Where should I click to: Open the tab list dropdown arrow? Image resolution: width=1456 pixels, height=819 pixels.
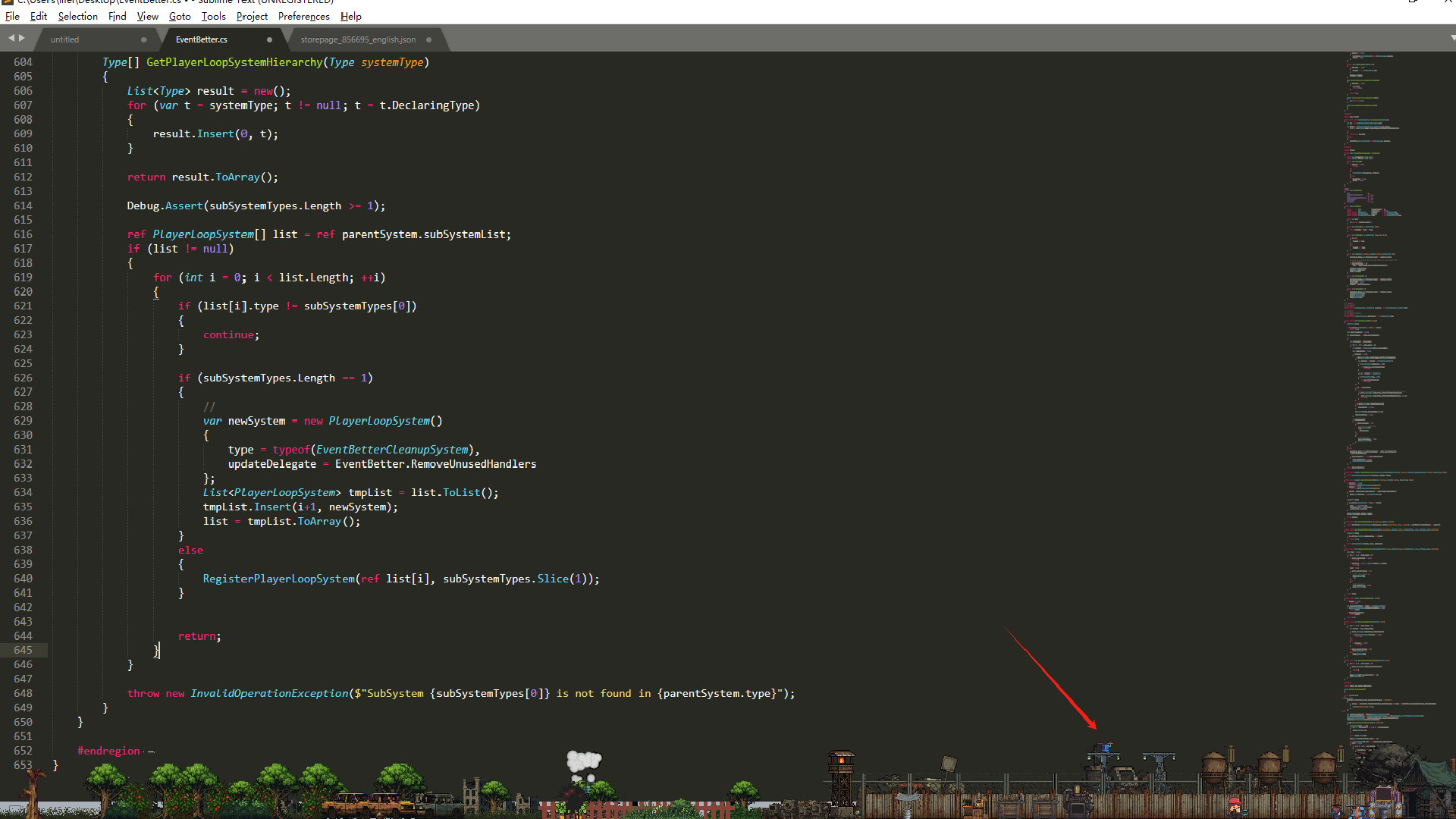1451,38
